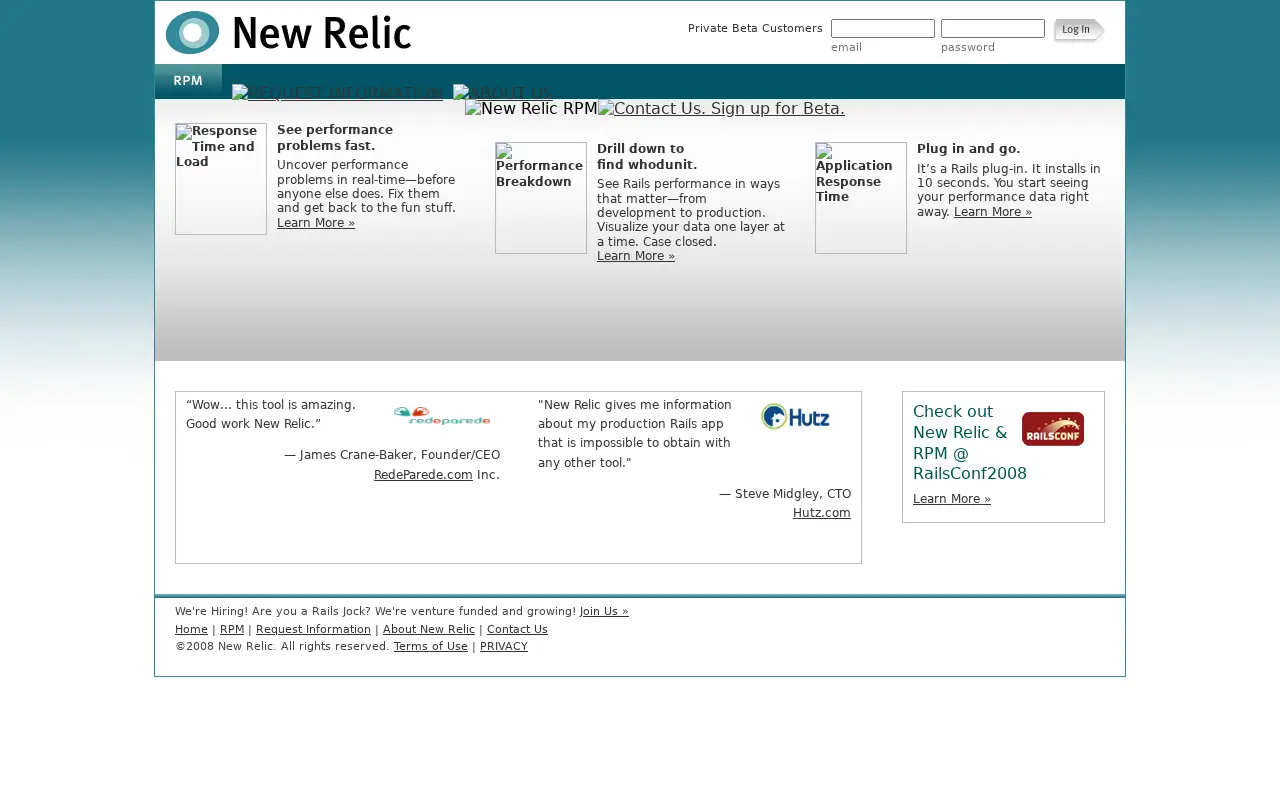This screenshot has height=800, width=1280.
Task: Open the Hutz logo
Action: tap(795, 417)
